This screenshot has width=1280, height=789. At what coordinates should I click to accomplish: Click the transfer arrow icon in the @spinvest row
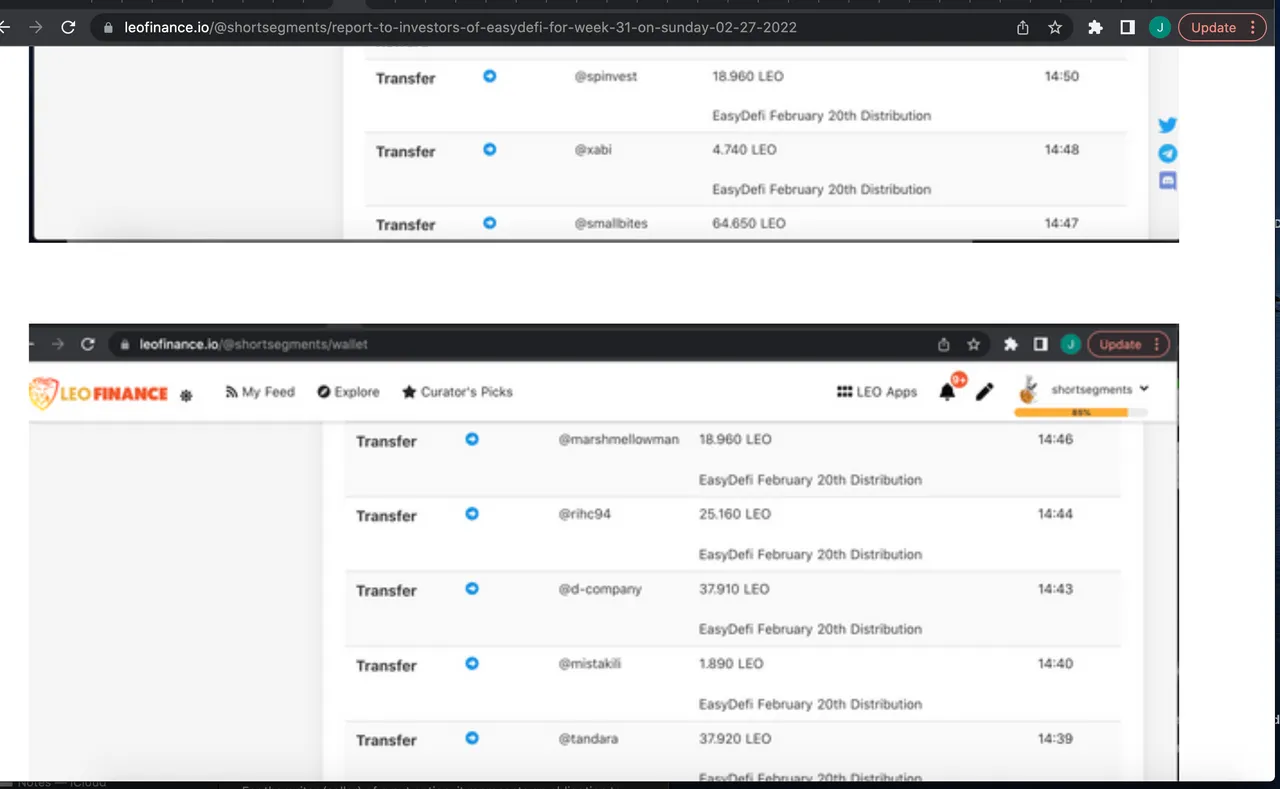[490, 76]
